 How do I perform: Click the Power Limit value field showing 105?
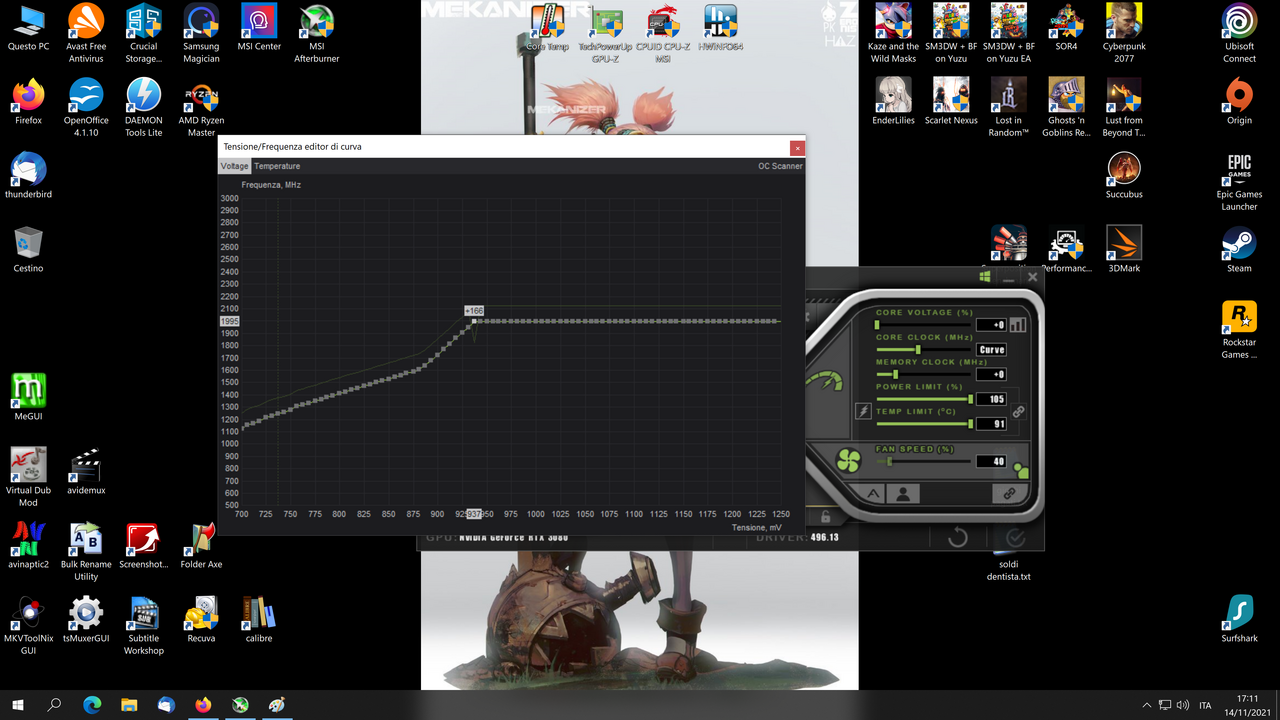991,399
